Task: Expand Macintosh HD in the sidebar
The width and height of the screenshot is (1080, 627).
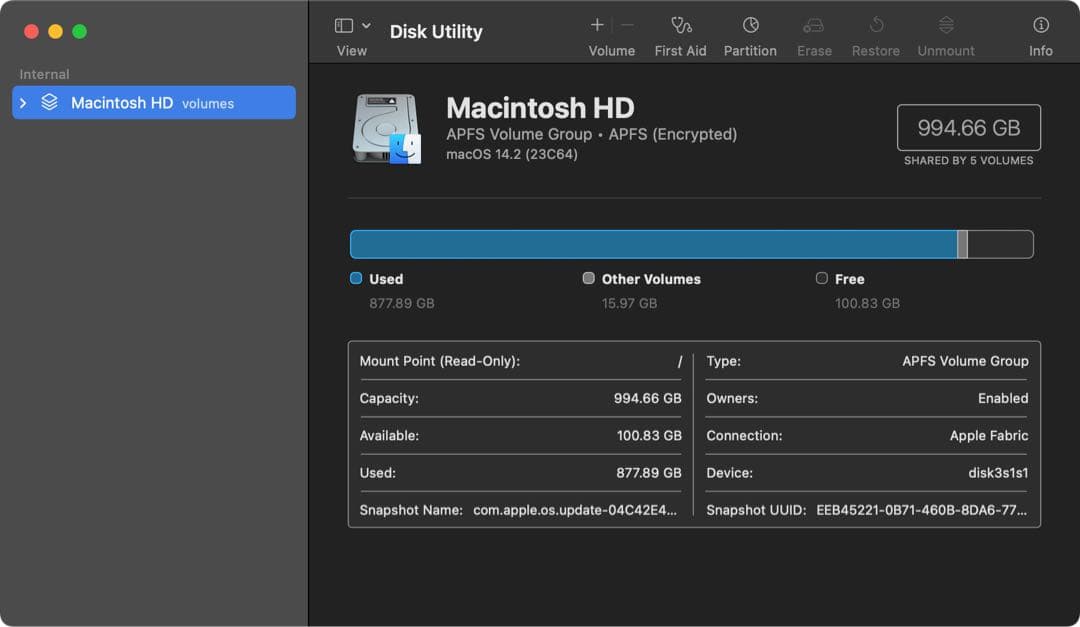Action: click(22, 101)
